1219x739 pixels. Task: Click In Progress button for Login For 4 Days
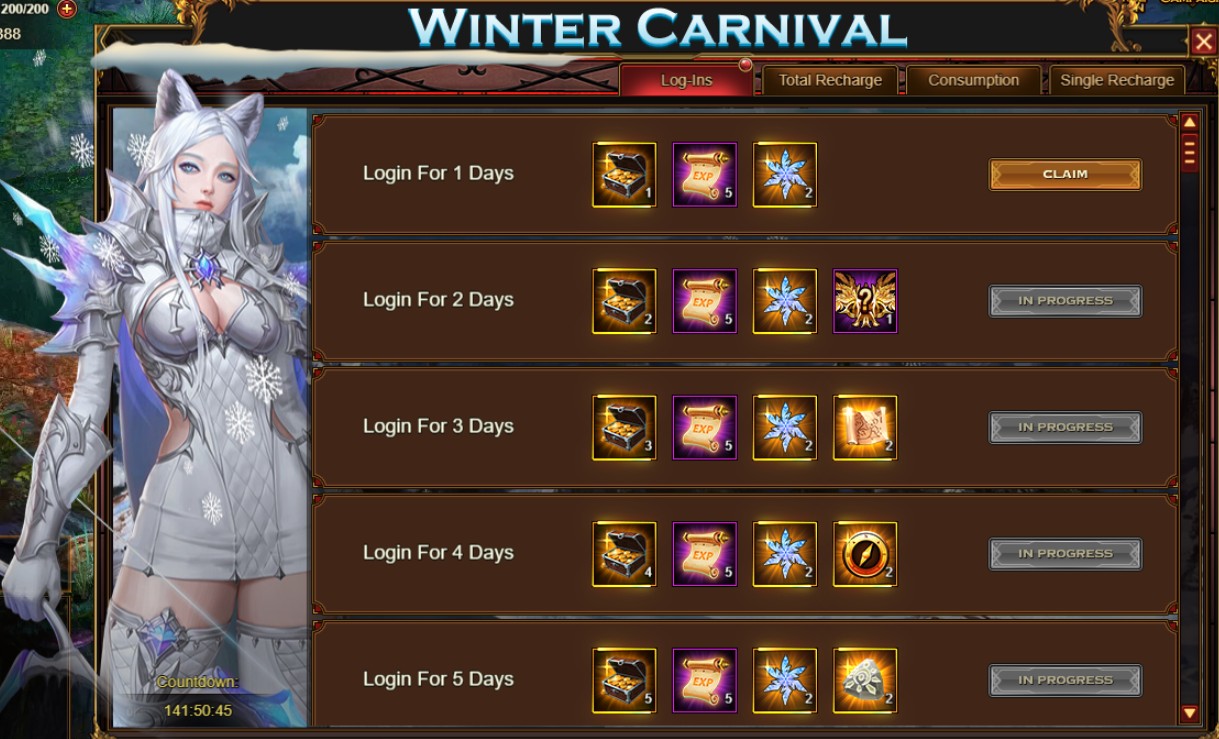(1065, 554)
